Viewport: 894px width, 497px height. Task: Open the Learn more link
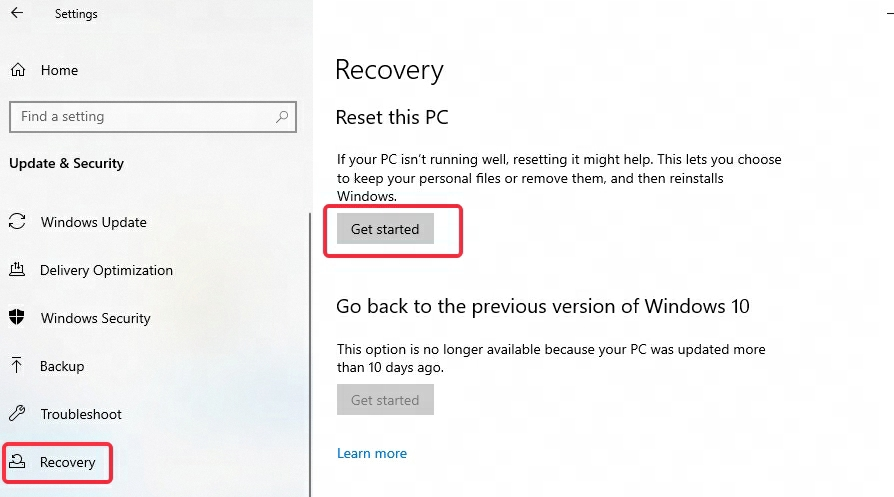(372, 453)
